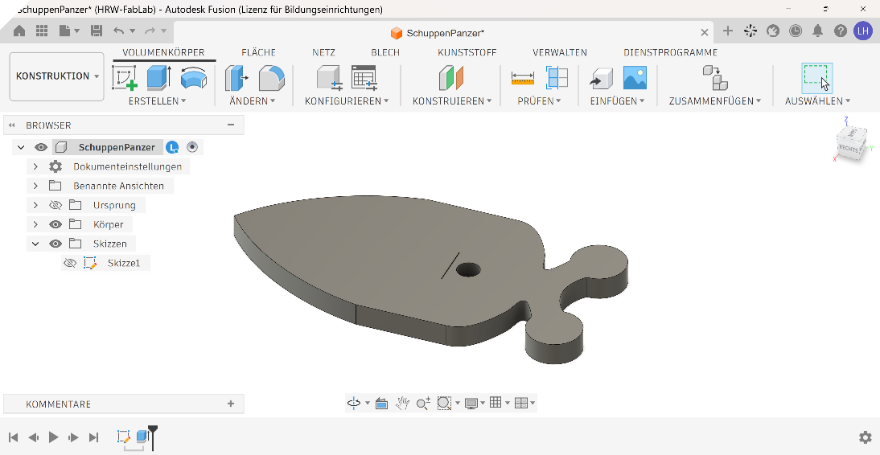Screen dimensions: 880x455
Task: Click the Zoom tool icon
Action: pyautogui.click(x=423, y=403)
